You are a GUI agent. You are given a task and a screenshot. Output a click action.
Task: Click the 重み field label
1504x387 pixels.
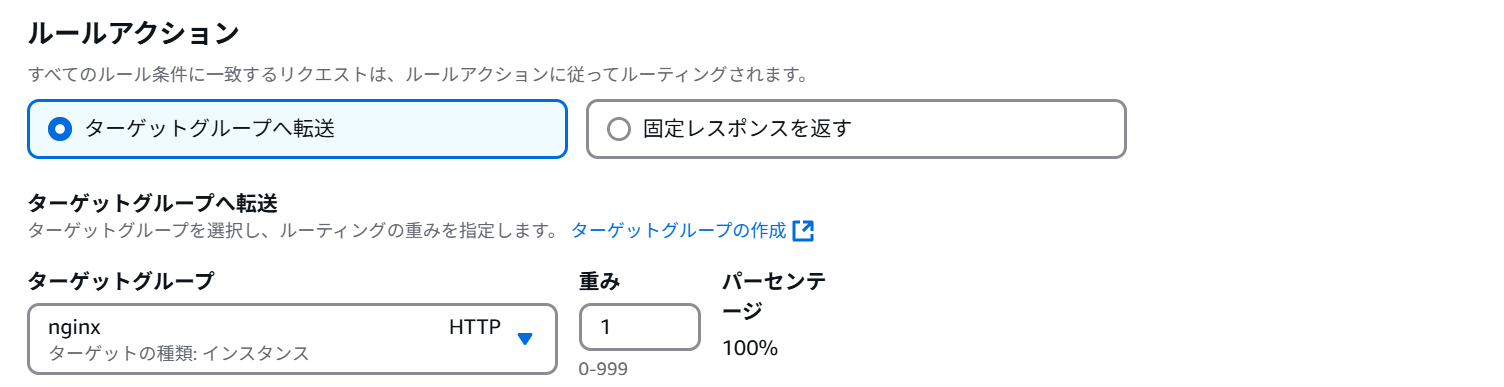click(x=600, y=282)
